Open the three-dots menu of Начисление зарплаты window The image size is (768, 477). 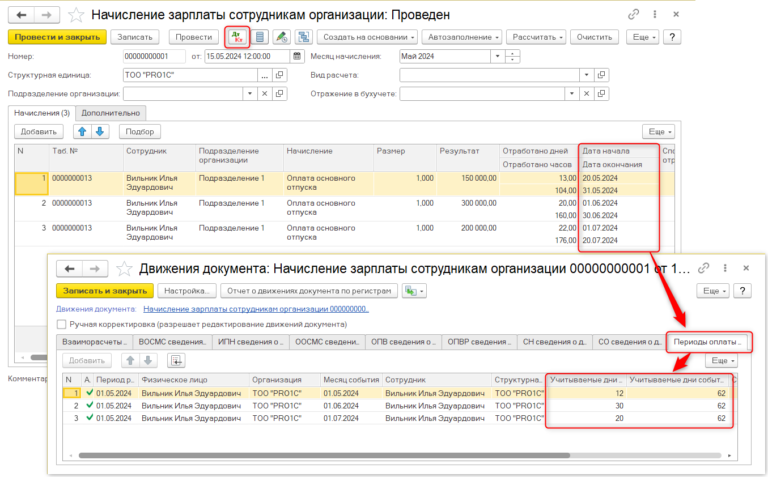click(x=655, y=15)
